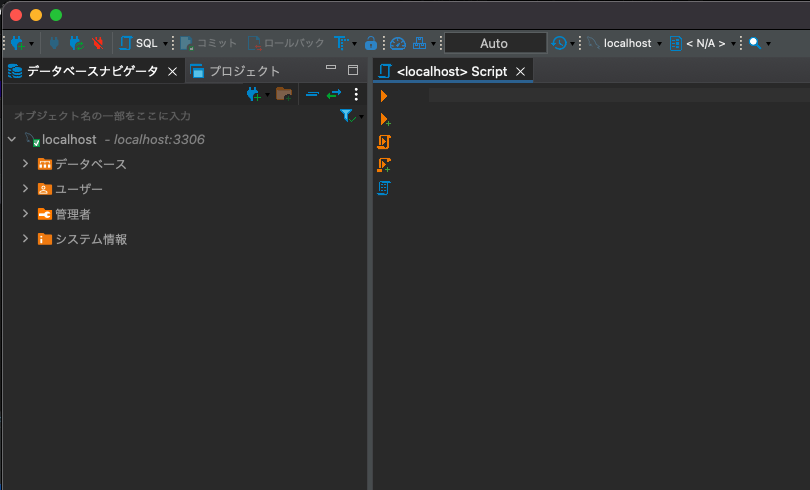Collapse the localhost connection node

pos(12,139)
